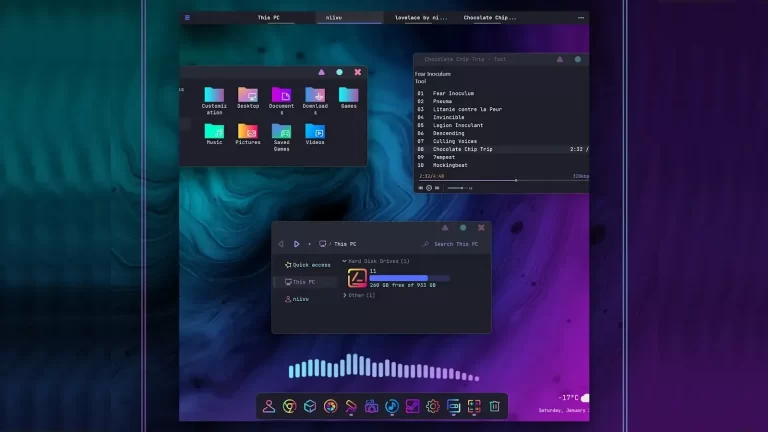Open the Videos folder icon
This screenshot has height=432, width=768.
tap(315, 132)
